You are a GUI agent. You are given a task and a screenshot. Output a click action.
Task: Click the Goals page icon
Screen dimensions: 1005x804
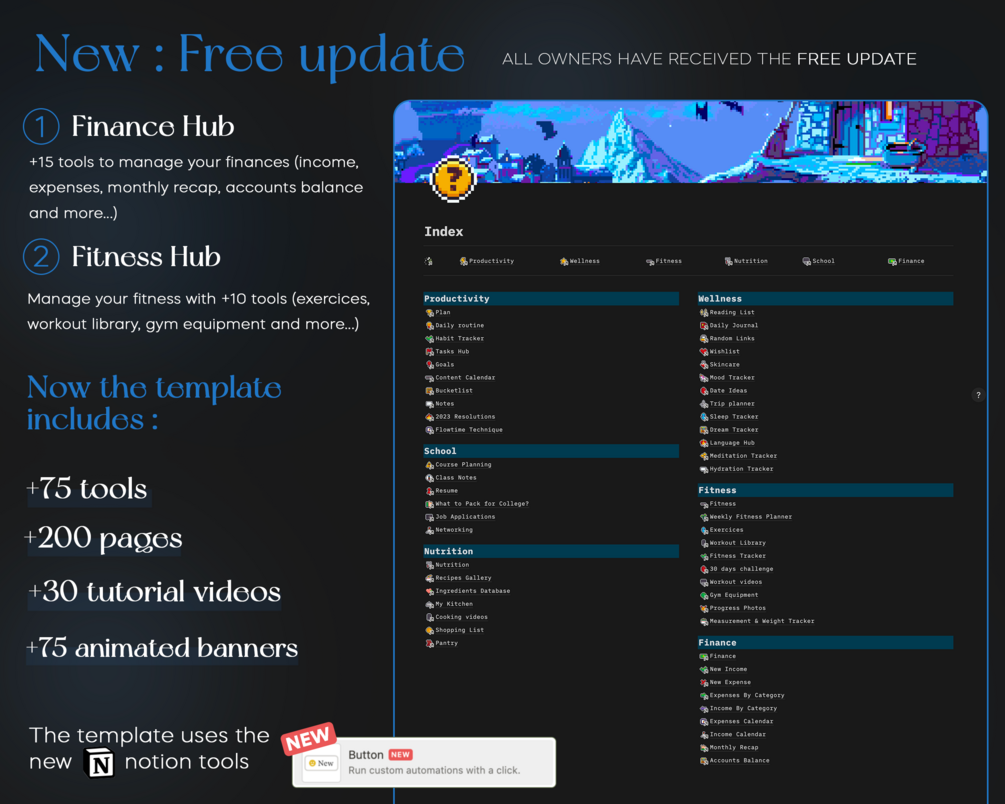(x=429, y=365)
